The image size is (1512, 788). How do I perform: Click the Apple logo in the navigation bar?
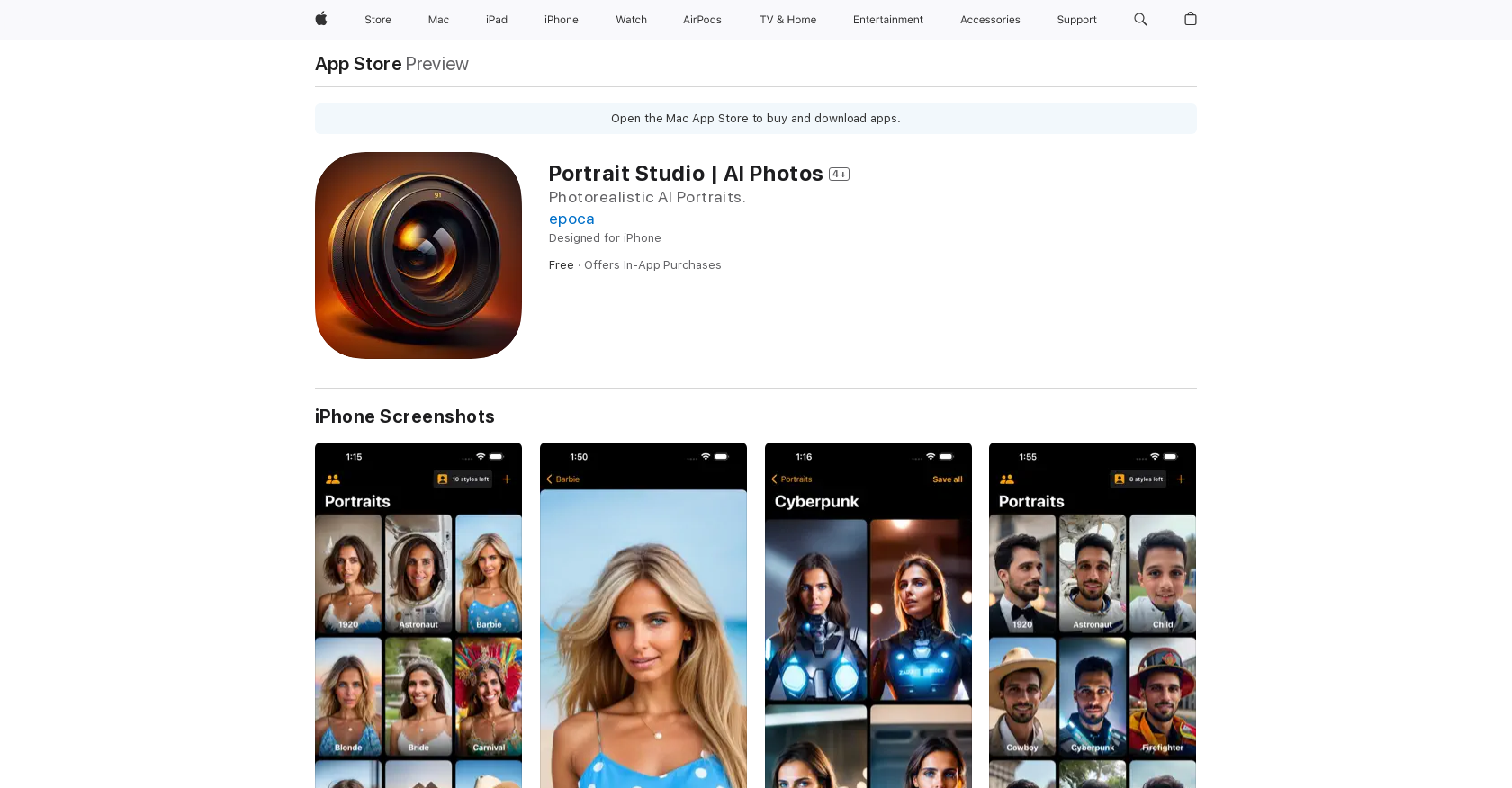[321, 19]
